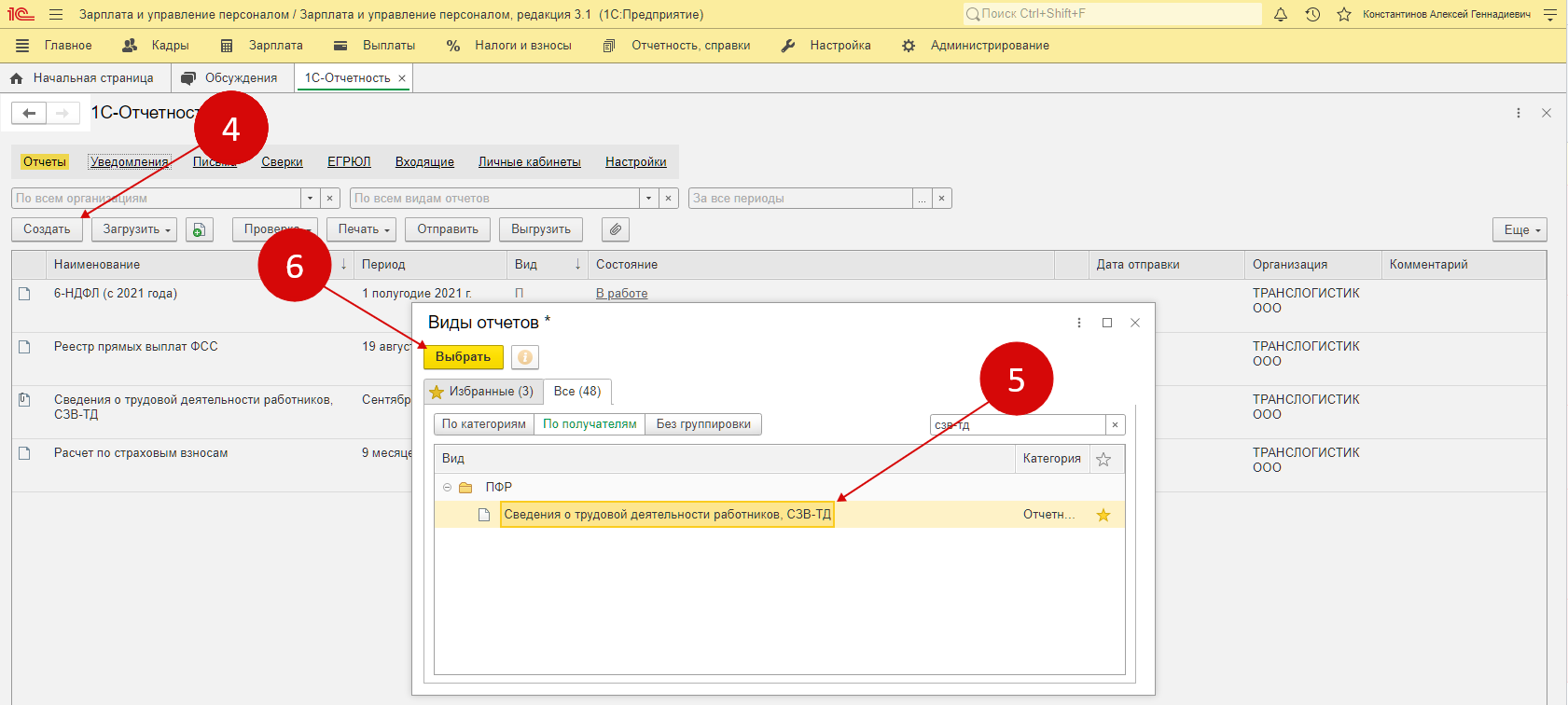Click the paperclip attachment icon
Image resolution: width=1568 pixels, height=705 pixels.
click(616, 229)
